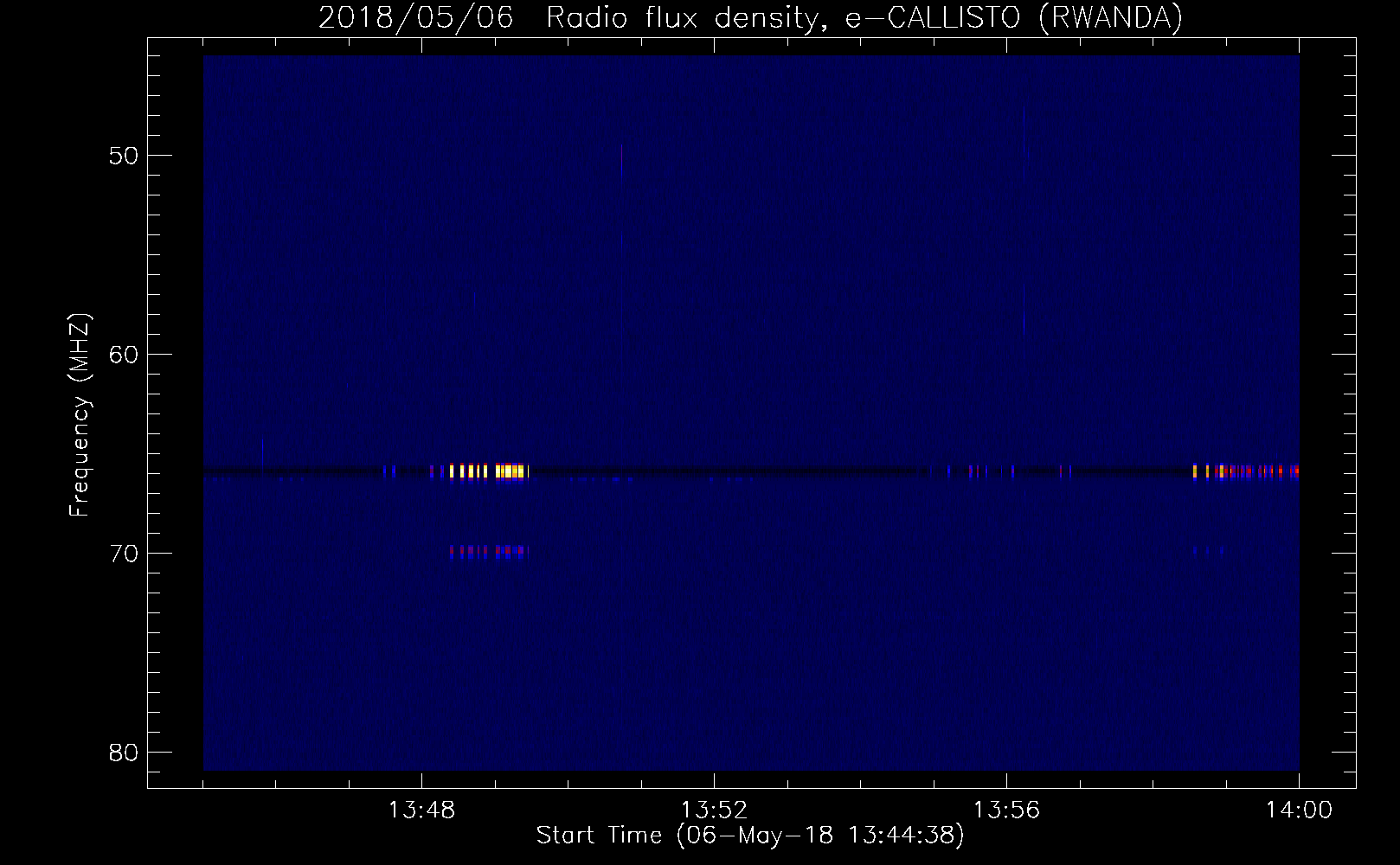Click the 60 MHz frequency tick label
Screen dimensions: 1400x865
pos(124,355)
